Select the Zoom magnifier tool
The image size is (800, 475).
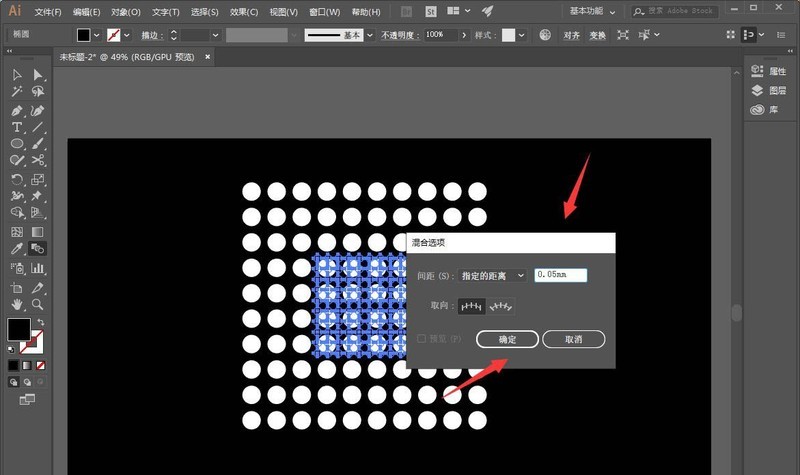click(37, 303)
